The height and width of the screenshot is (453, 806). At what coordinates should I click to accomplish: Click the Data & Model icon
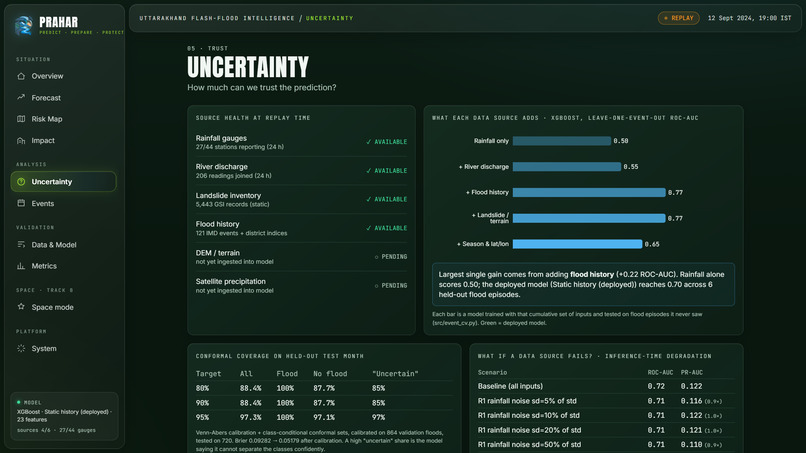21,245
